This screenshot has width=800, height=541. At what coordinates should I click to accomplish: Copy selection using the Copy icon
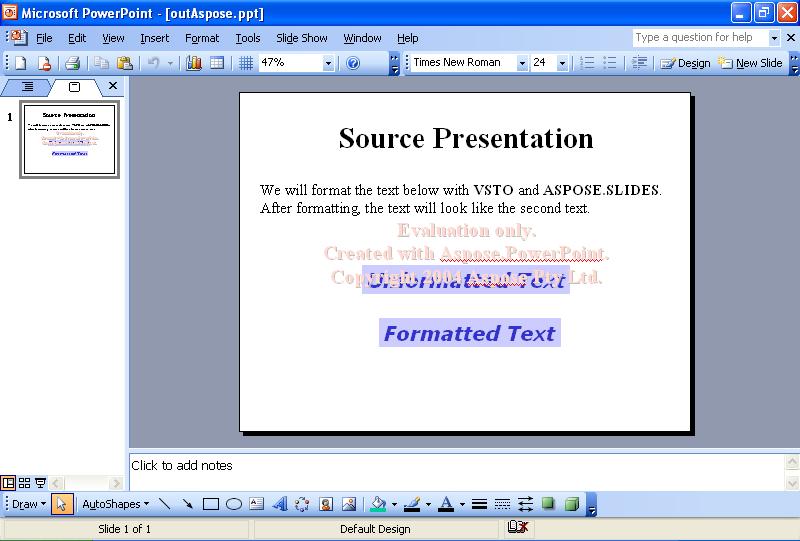tap(102, 63)
